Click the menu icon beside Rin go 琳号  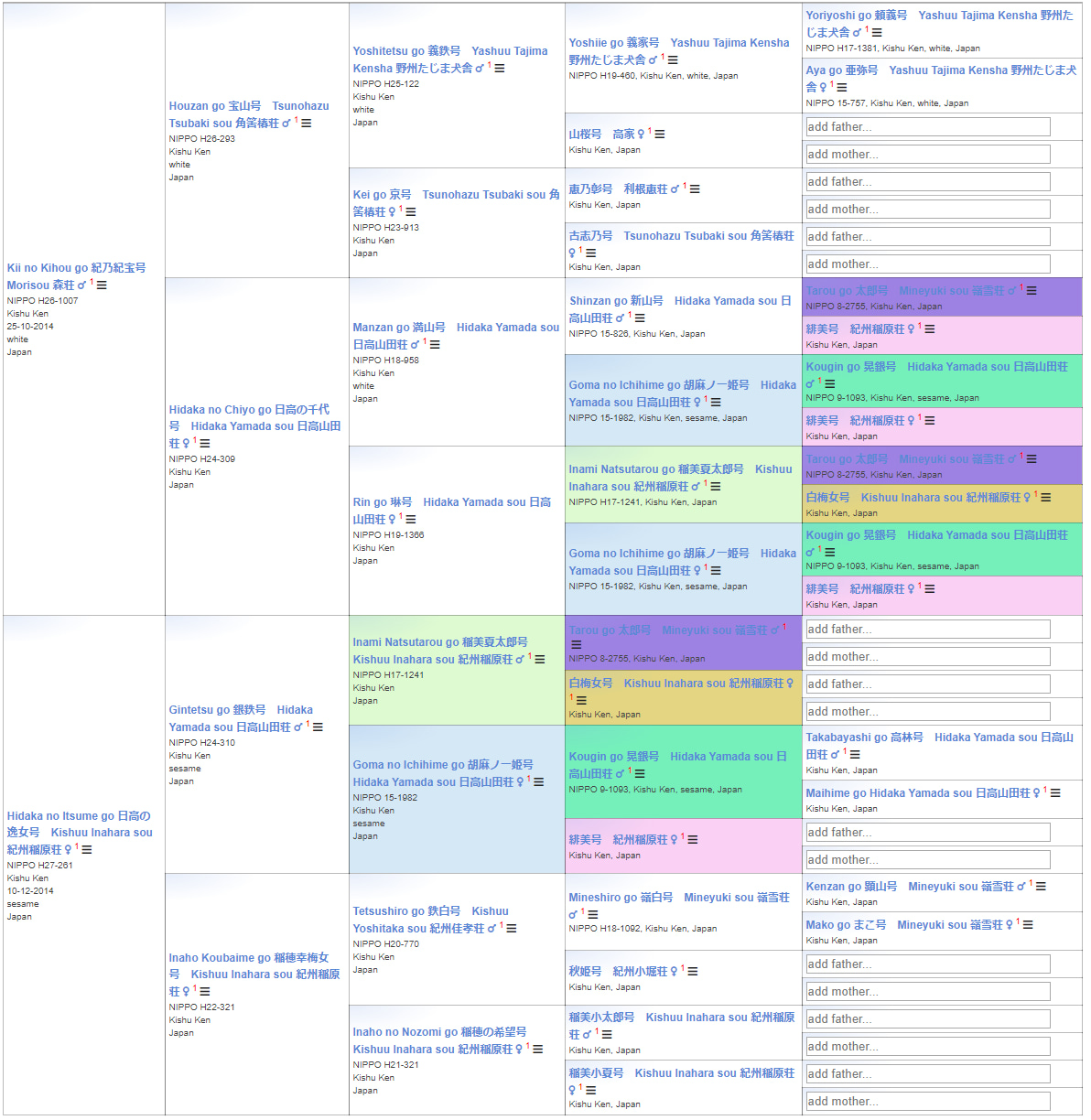[x=411, y=520]
